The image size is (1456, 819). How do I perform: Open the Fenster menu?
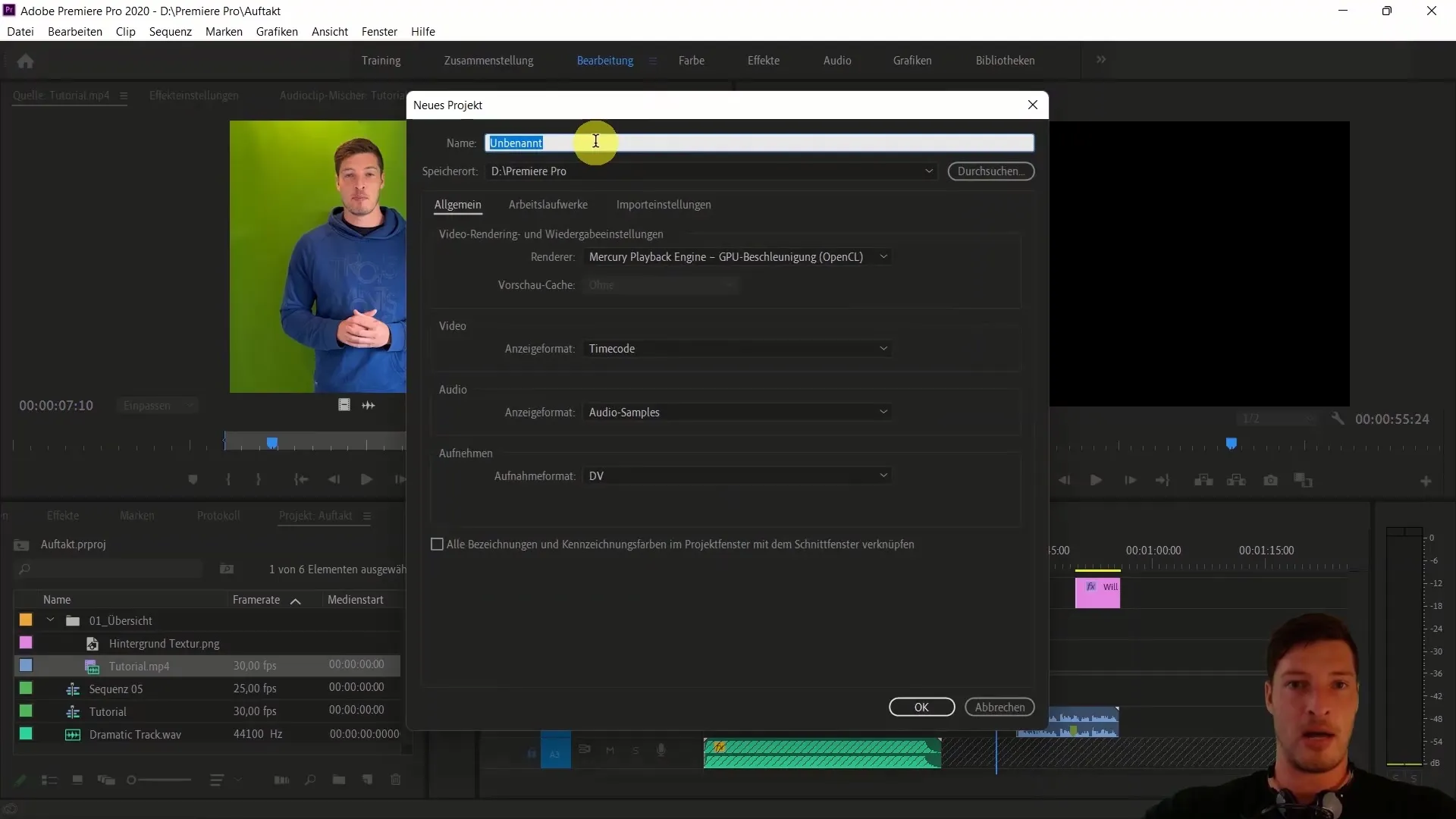[379, 32]
